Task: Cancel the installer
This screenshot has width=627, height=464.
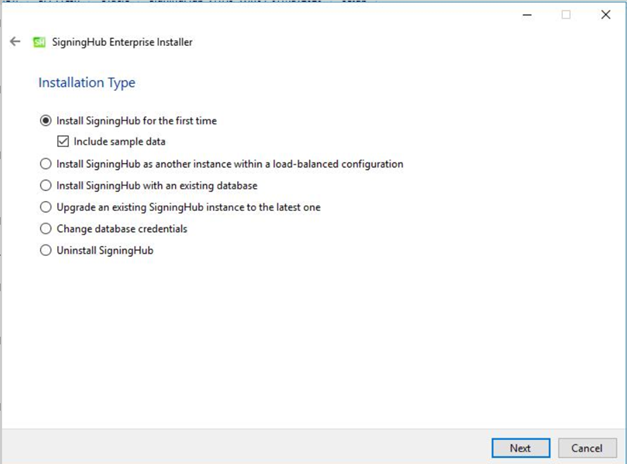Action: pyautogui.click(x=587, y=448)
